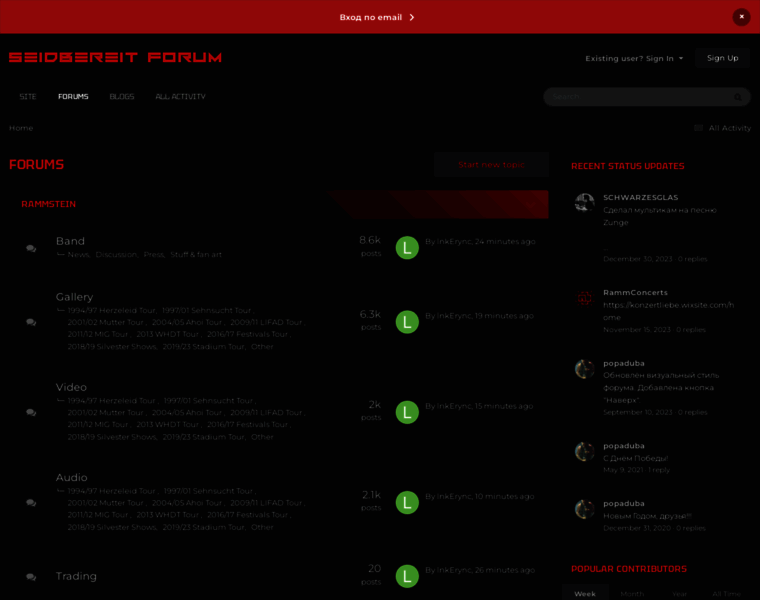Click the Band forum speech bubble icon
The image size is (760, 600).
(31, 248)
